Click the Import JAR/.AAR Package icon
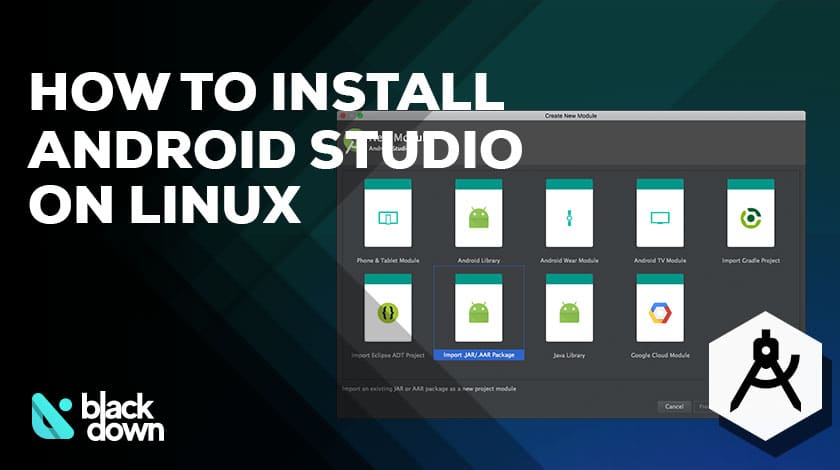 click(478, 309)
